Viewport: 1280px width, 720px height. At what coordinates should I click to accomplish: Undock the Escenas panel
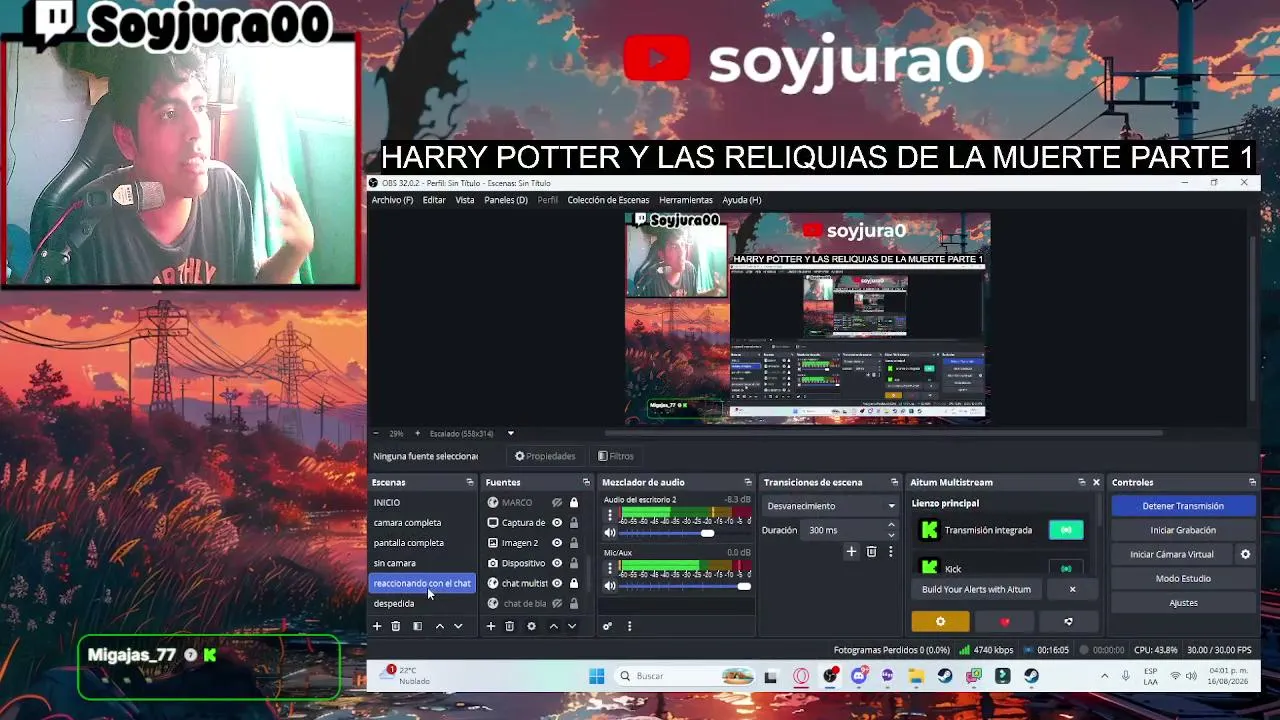tap(470, 482)
